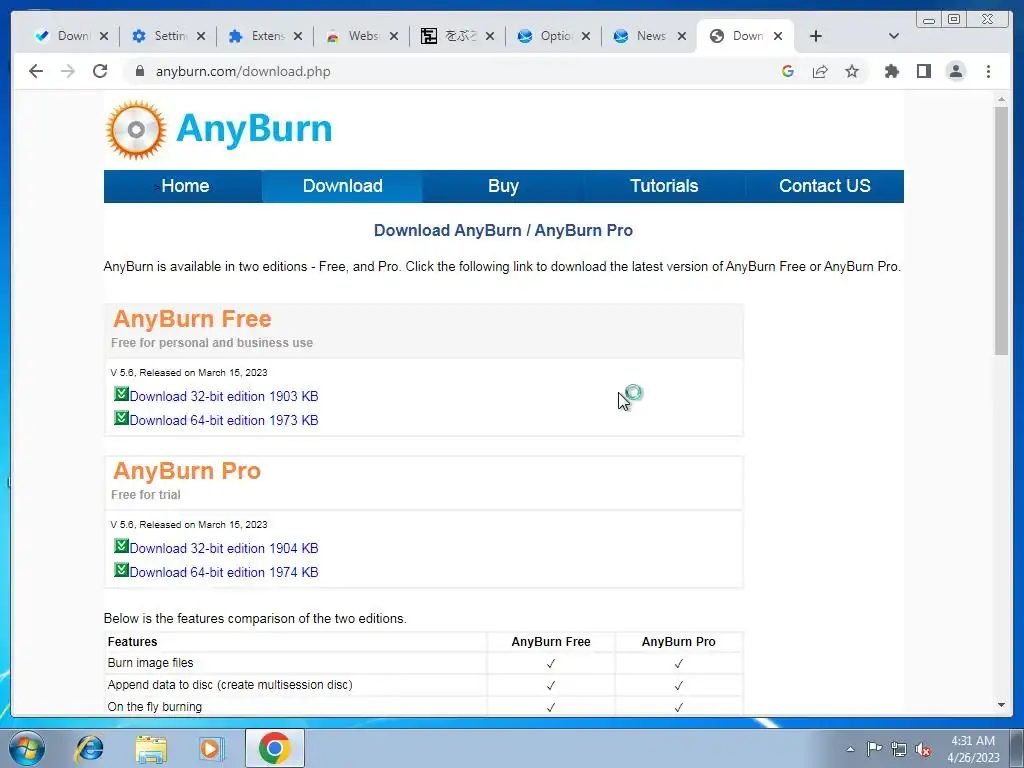1024x768 pixels.
Task: Click the AnyBurn sun disc logo
Action: click(136, 130)
